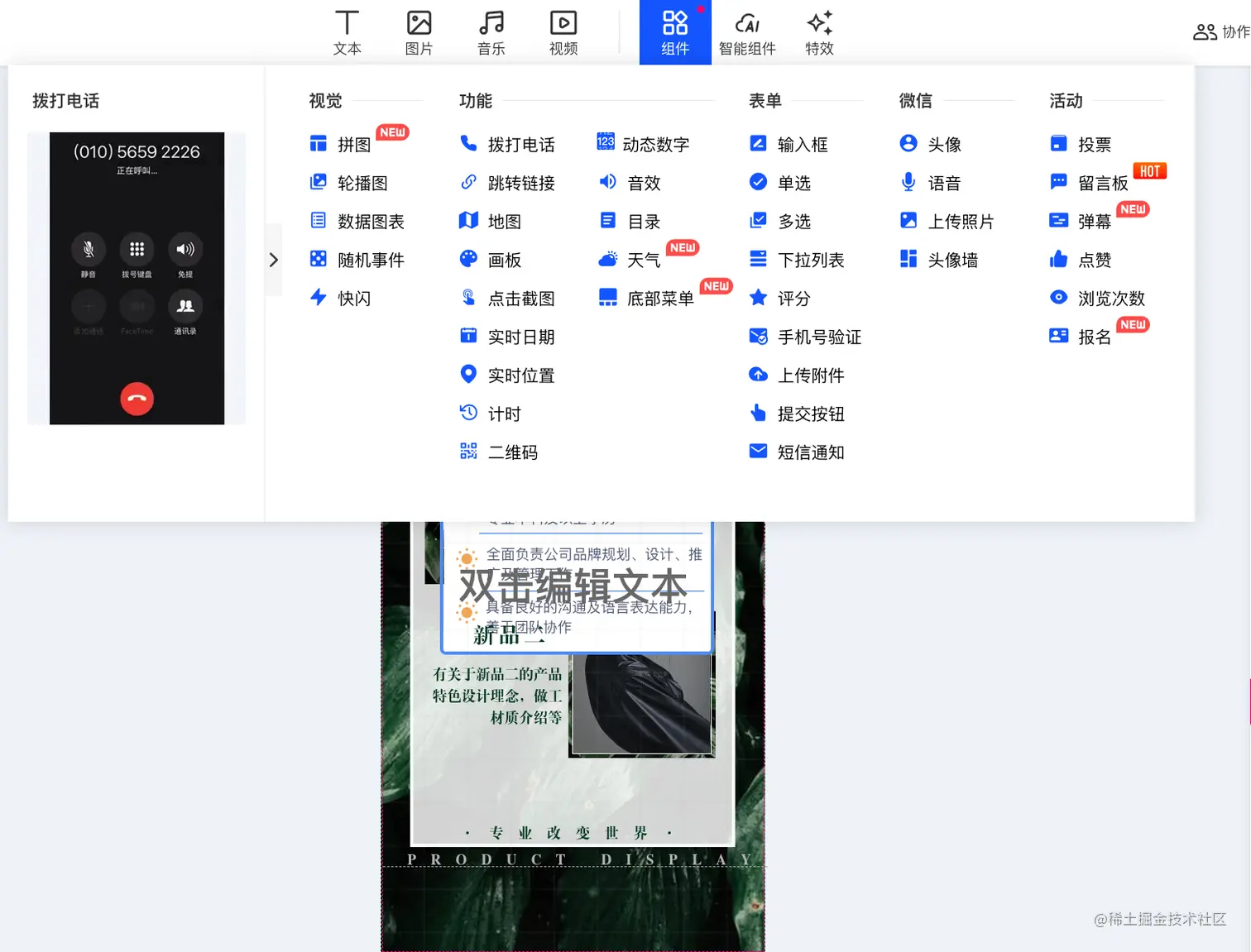Click the 免提 speaker icon in phone preview

point(185,249)
